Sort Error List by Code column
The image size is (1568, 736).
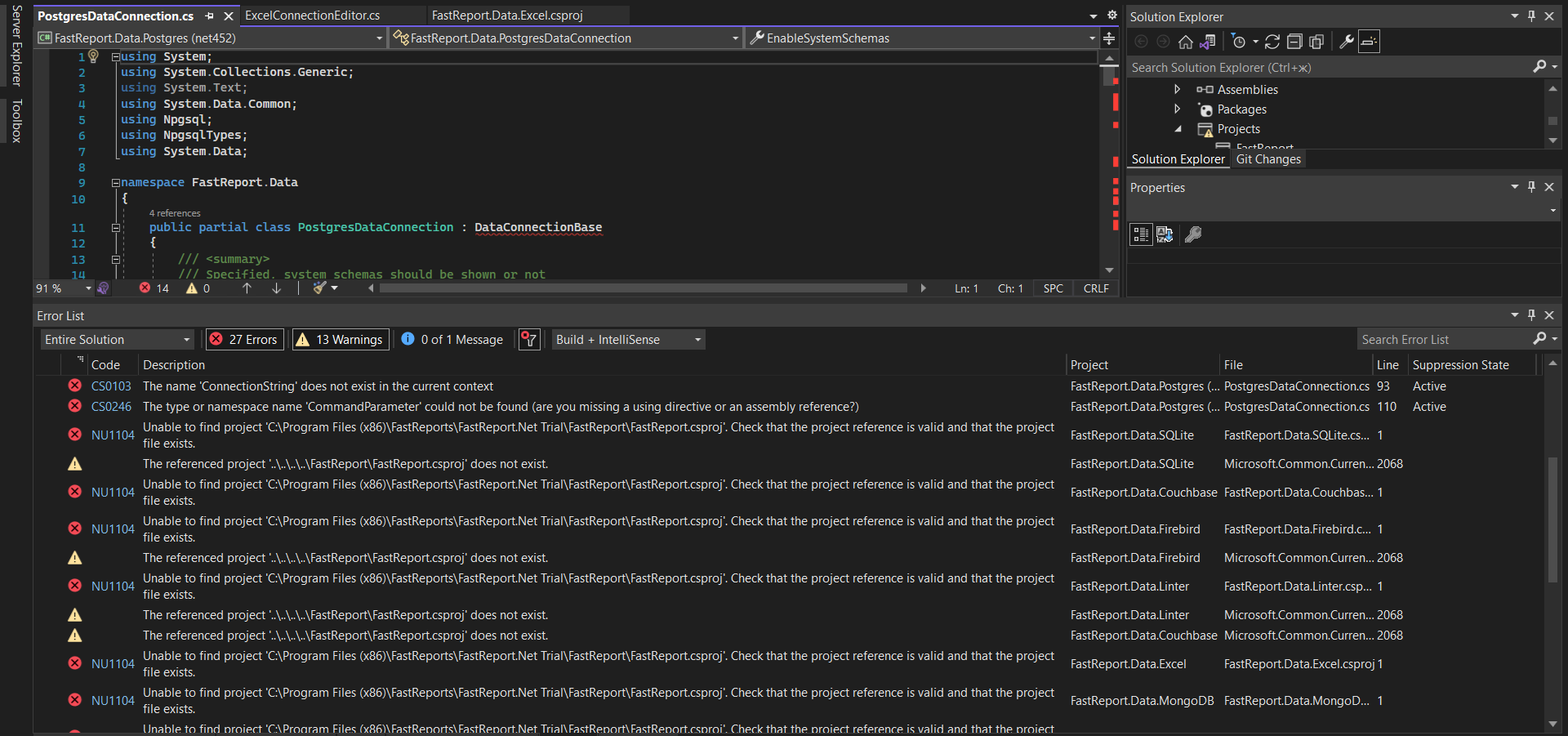(105, 365)
